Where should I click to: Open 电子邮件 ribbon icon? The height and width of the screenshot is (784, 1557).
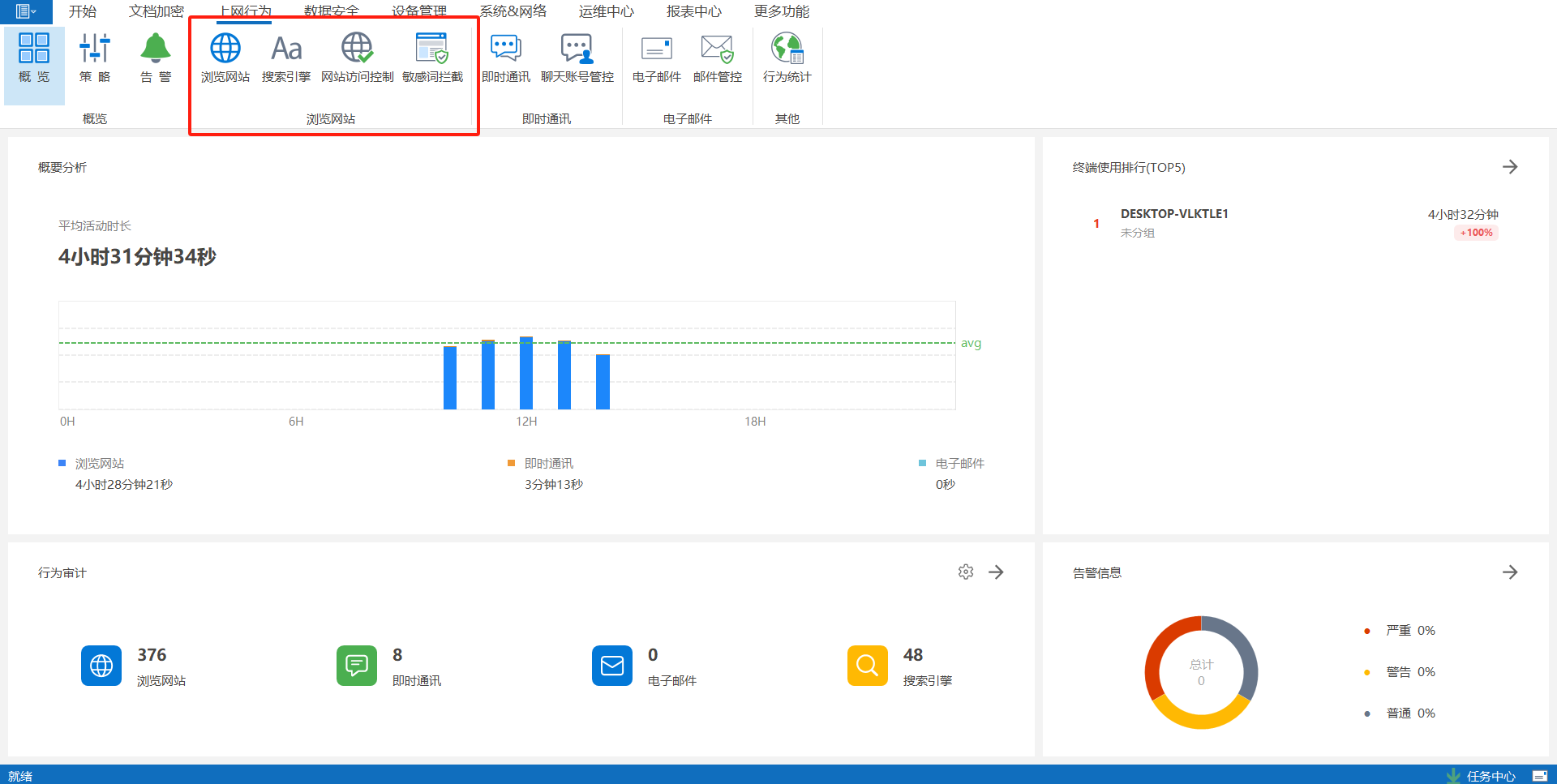(657, 58)
